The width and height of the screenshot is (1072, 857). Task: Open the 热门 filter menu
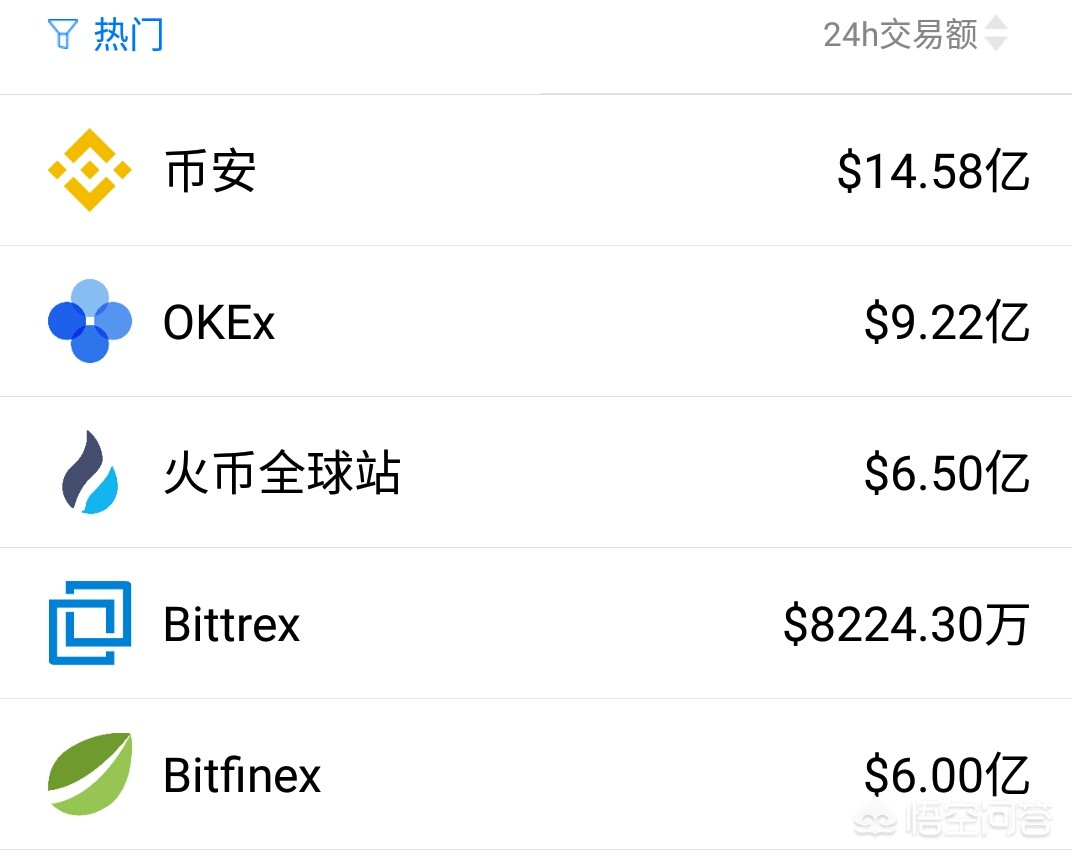[128, 36]
